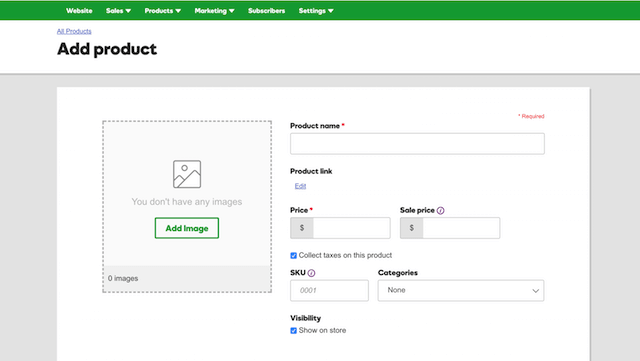
Task: Click 'You don't have any images' text
Action: 187,202
